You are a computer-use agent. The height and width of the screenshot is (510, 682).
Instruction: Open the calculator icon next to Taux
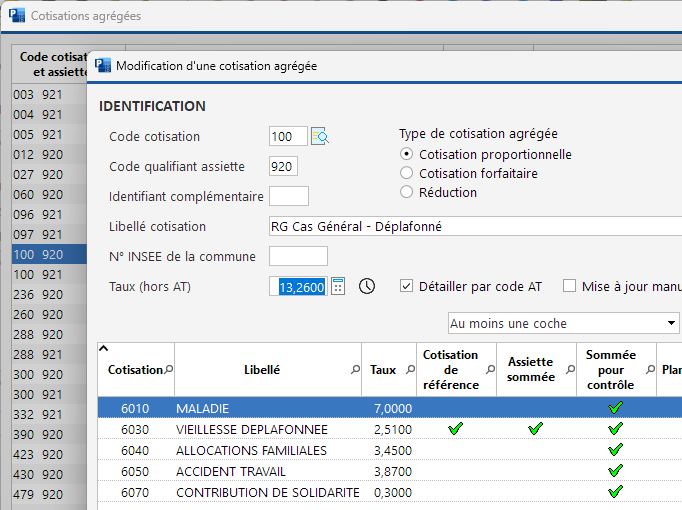click(338, 287)
